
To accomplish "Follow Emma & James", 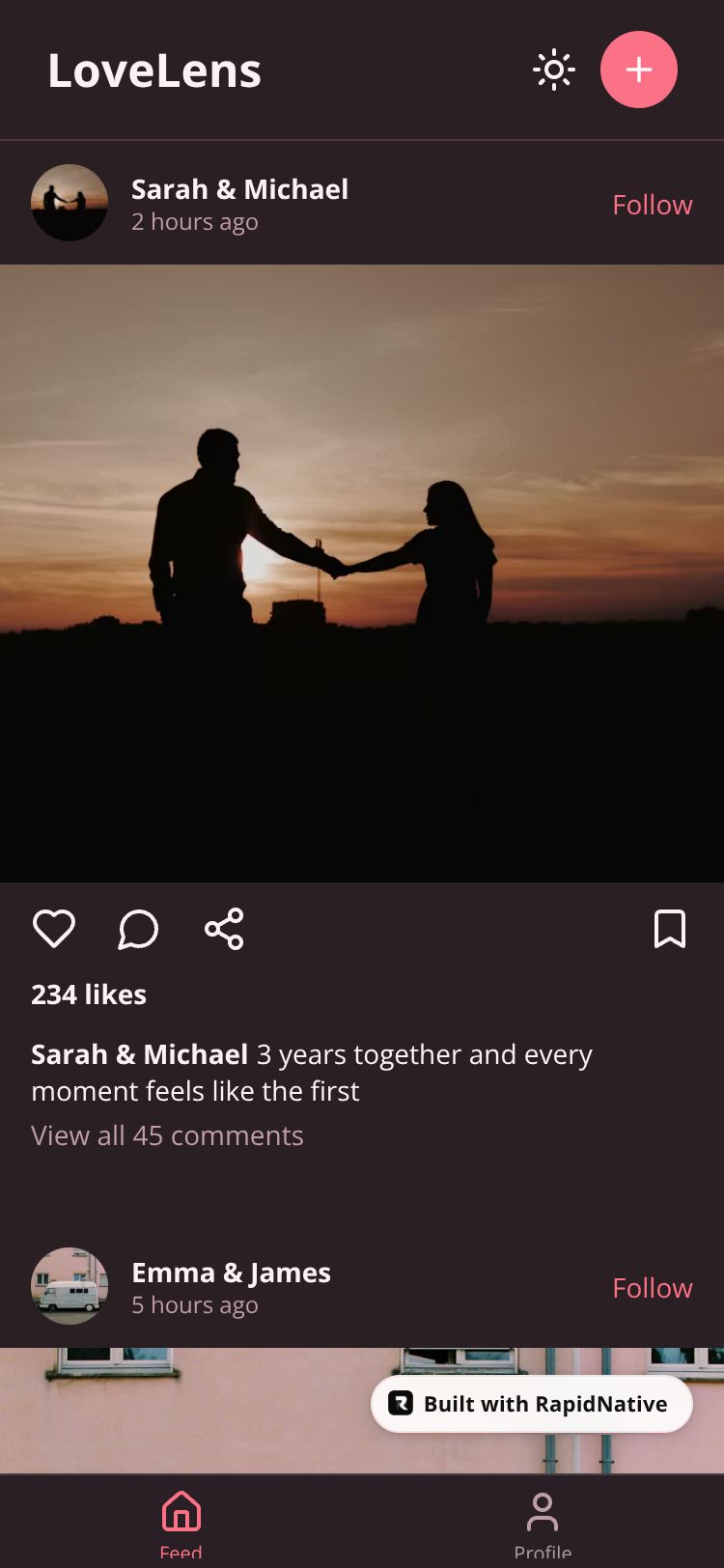I will pyautogui.click(x=653, y=1288).
